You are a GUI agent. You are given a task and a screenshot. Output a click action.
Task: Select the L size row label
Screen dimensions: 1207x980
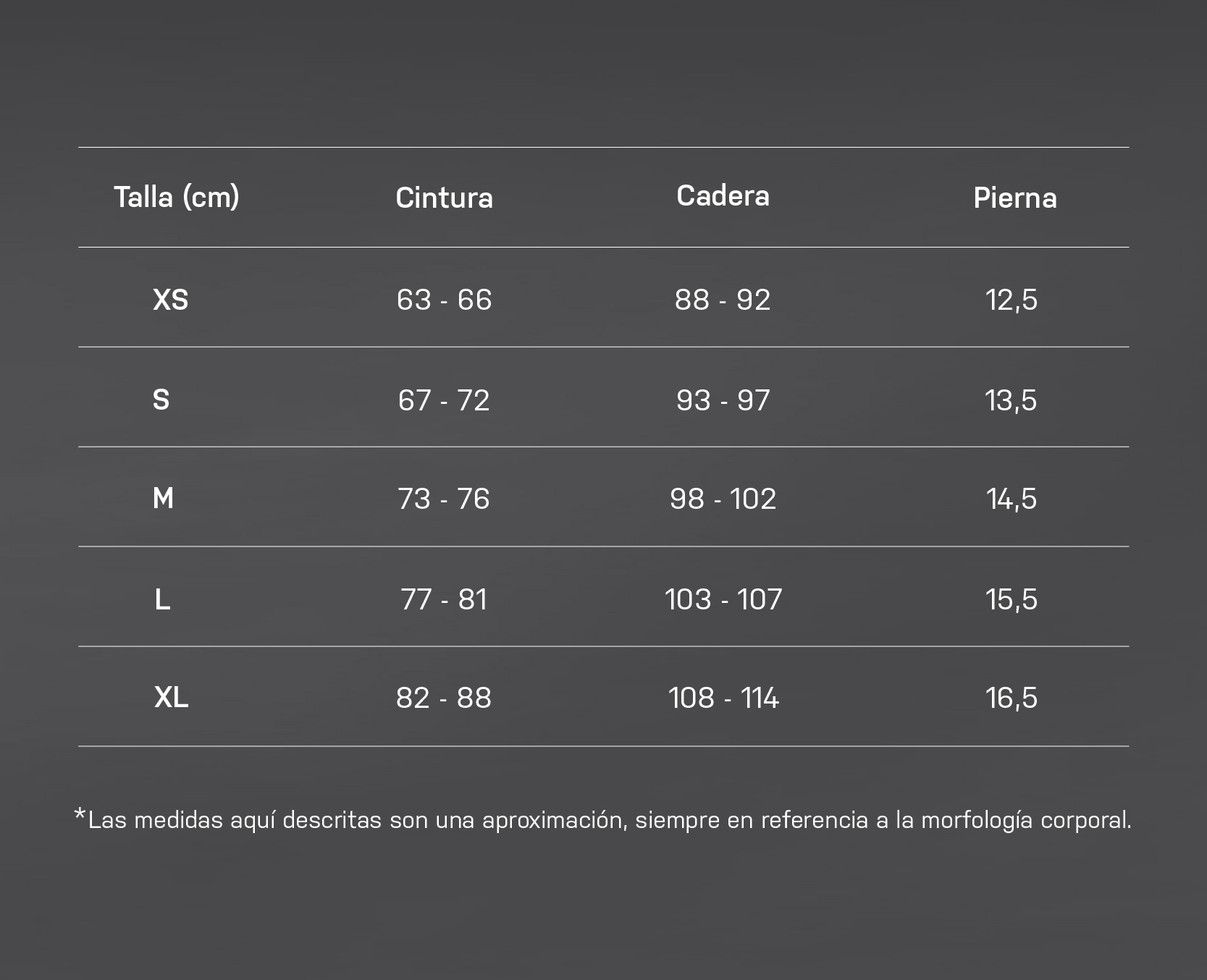pos(162,599)
